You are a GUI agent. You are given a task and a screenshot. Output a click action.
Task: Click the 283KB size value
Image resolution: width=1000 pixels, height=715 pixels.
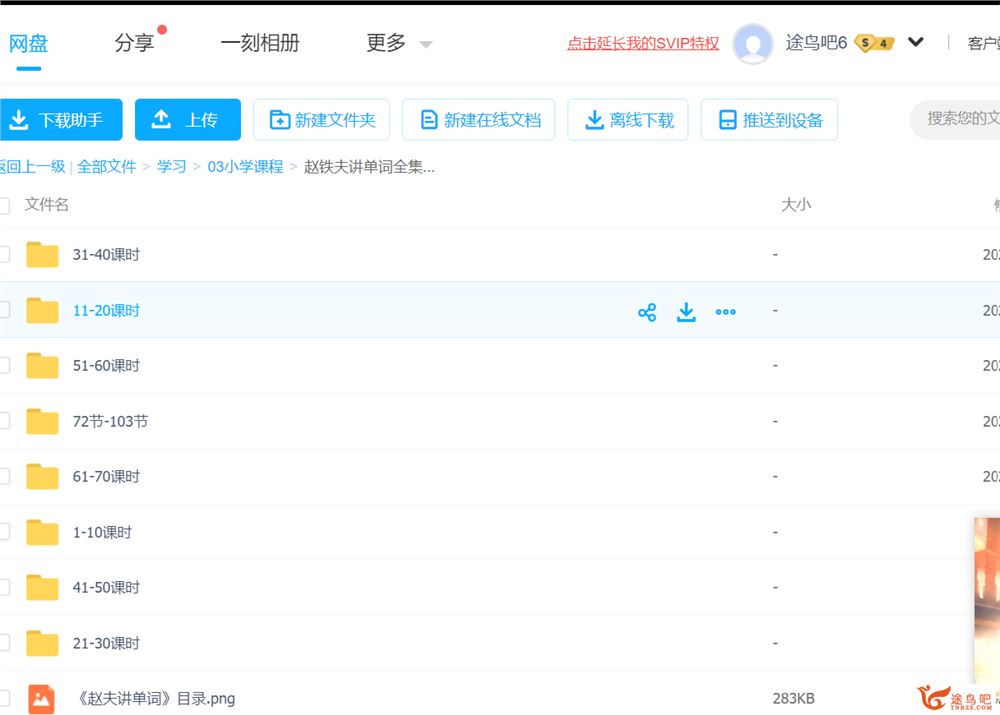click(x=793, y=699)
